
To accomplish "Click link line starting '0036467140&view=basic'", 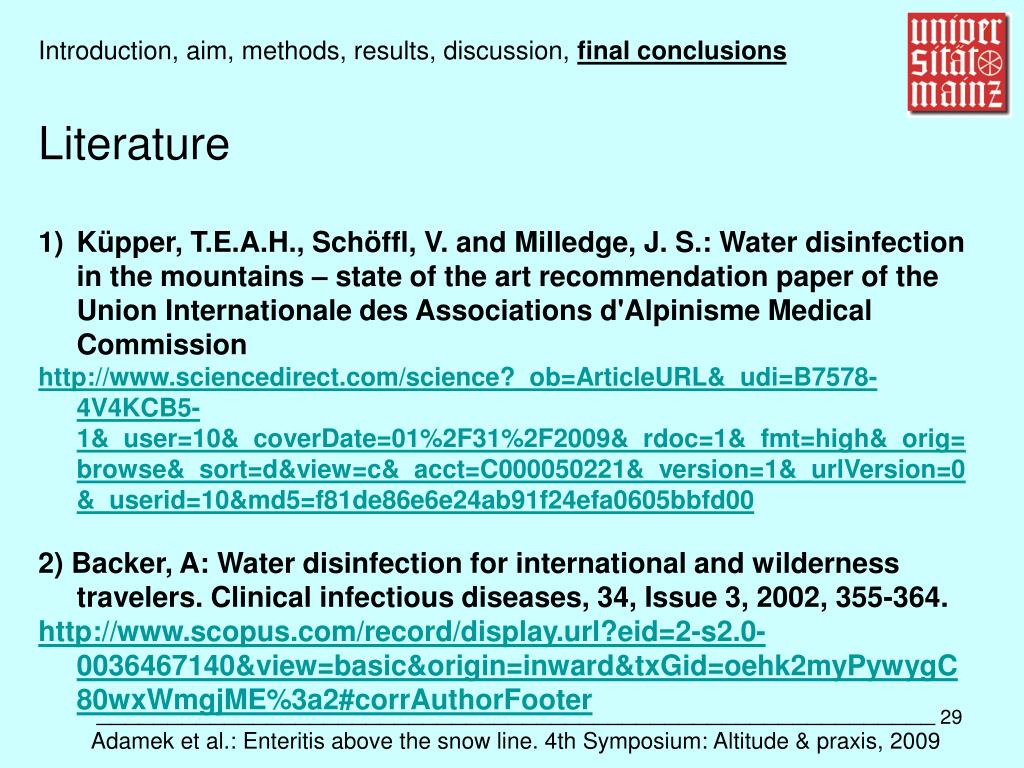I will point(517,666).
